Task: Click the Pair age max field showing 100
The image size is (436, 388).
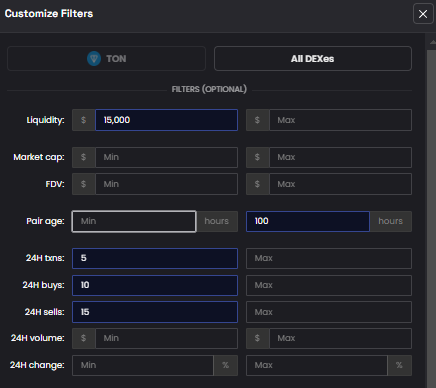Action: (x=308, y=221)
